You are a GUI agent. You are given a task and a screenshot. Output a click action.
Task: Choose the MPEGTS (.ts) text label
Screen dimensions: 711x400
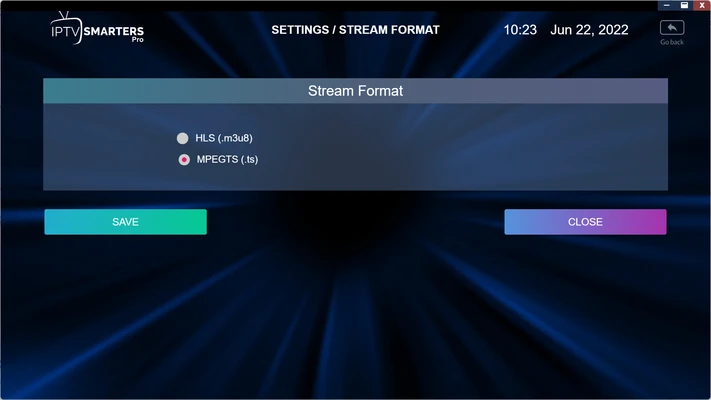coord(227,159)
